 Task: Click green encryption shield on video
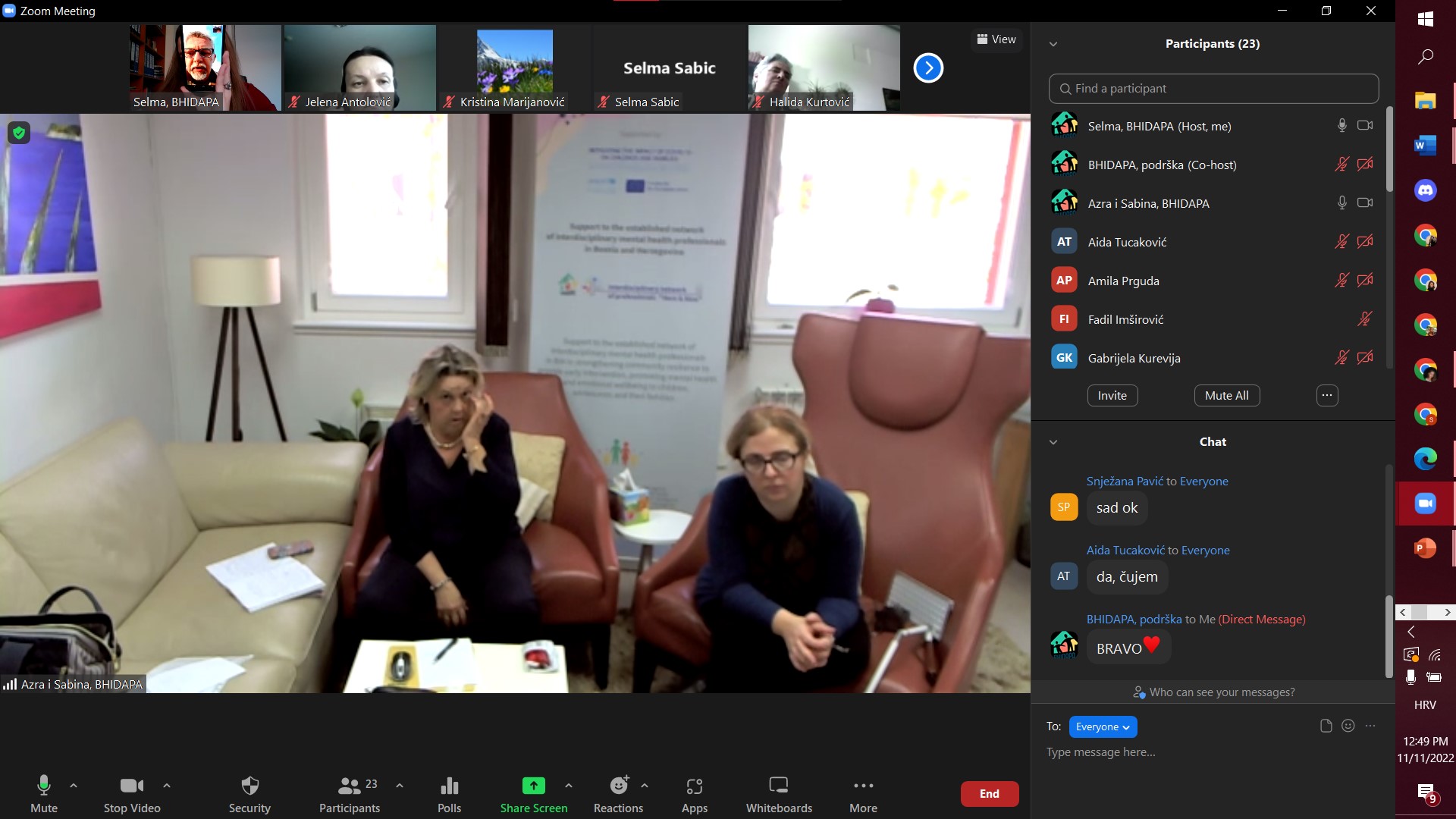pyautogui.click(x=19, y=133)
